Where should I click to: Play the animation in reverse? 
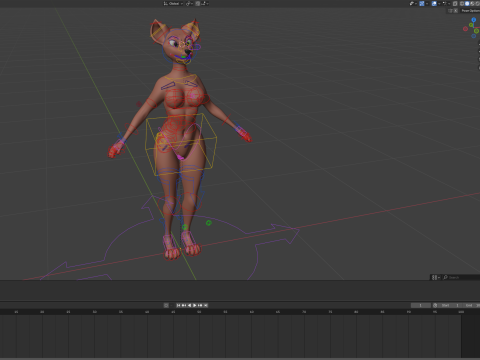tap(190, 305)
